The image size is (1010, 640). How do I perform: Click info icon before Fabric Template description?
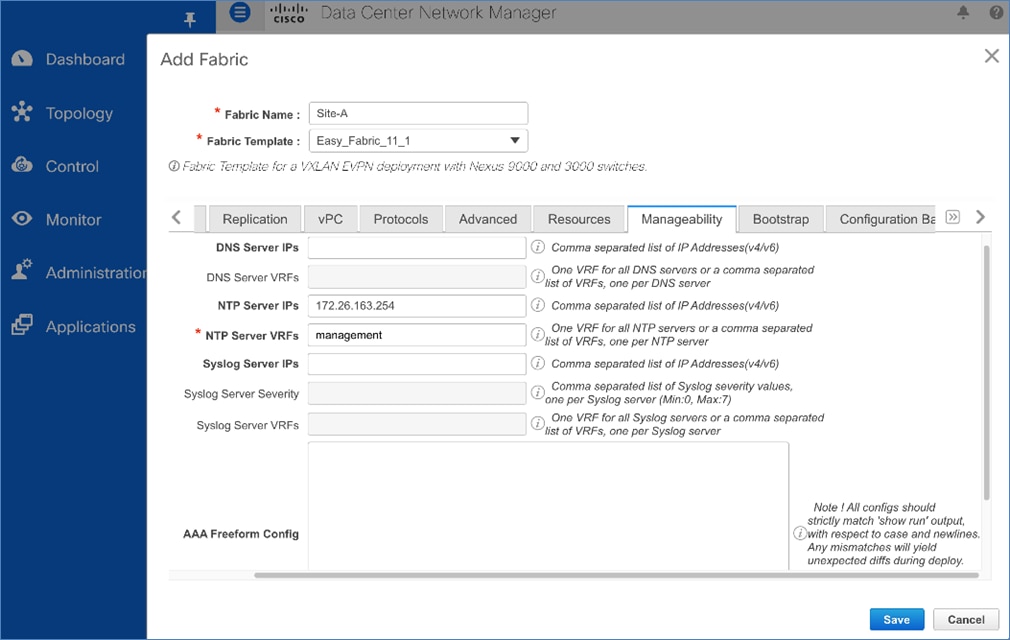[x=174, y=166]
